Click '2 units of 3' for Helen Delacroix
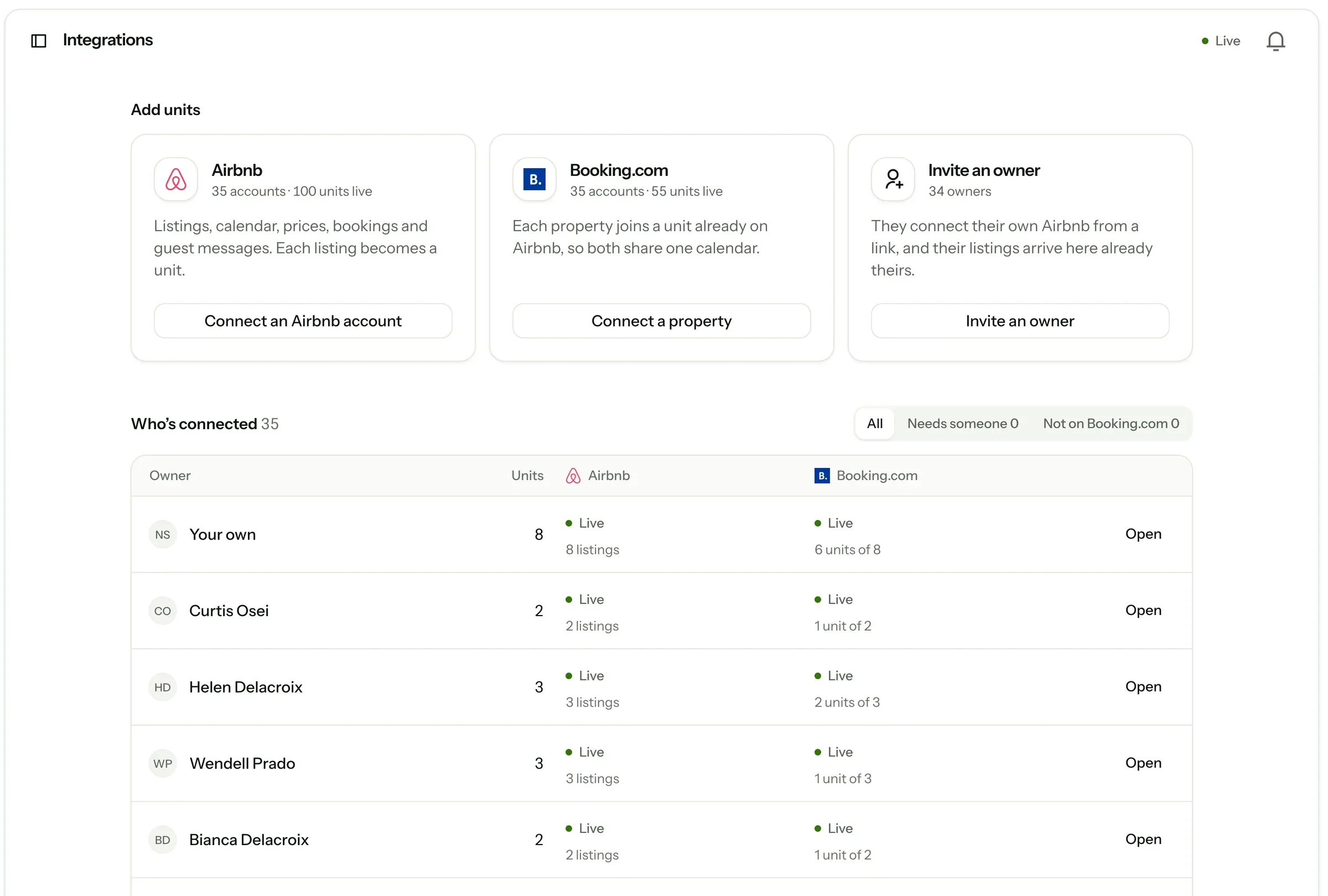 846,702
